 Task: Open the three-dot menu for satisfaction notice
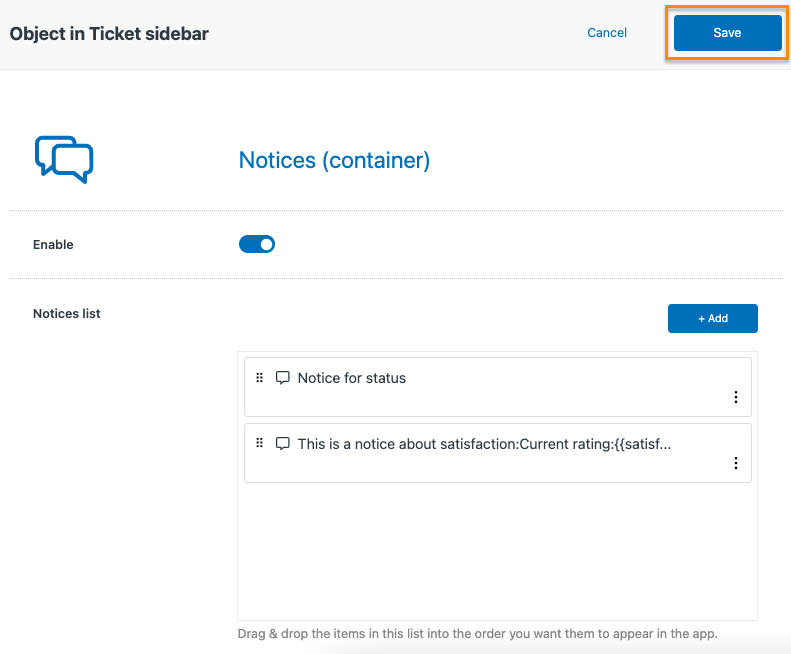pos(736,463)
